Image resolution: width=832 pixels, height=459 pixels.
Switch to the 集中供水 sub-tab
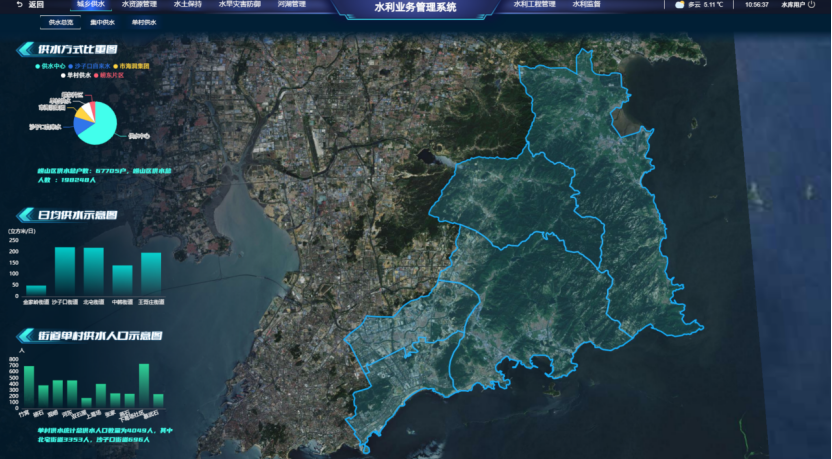click(102, 22)
